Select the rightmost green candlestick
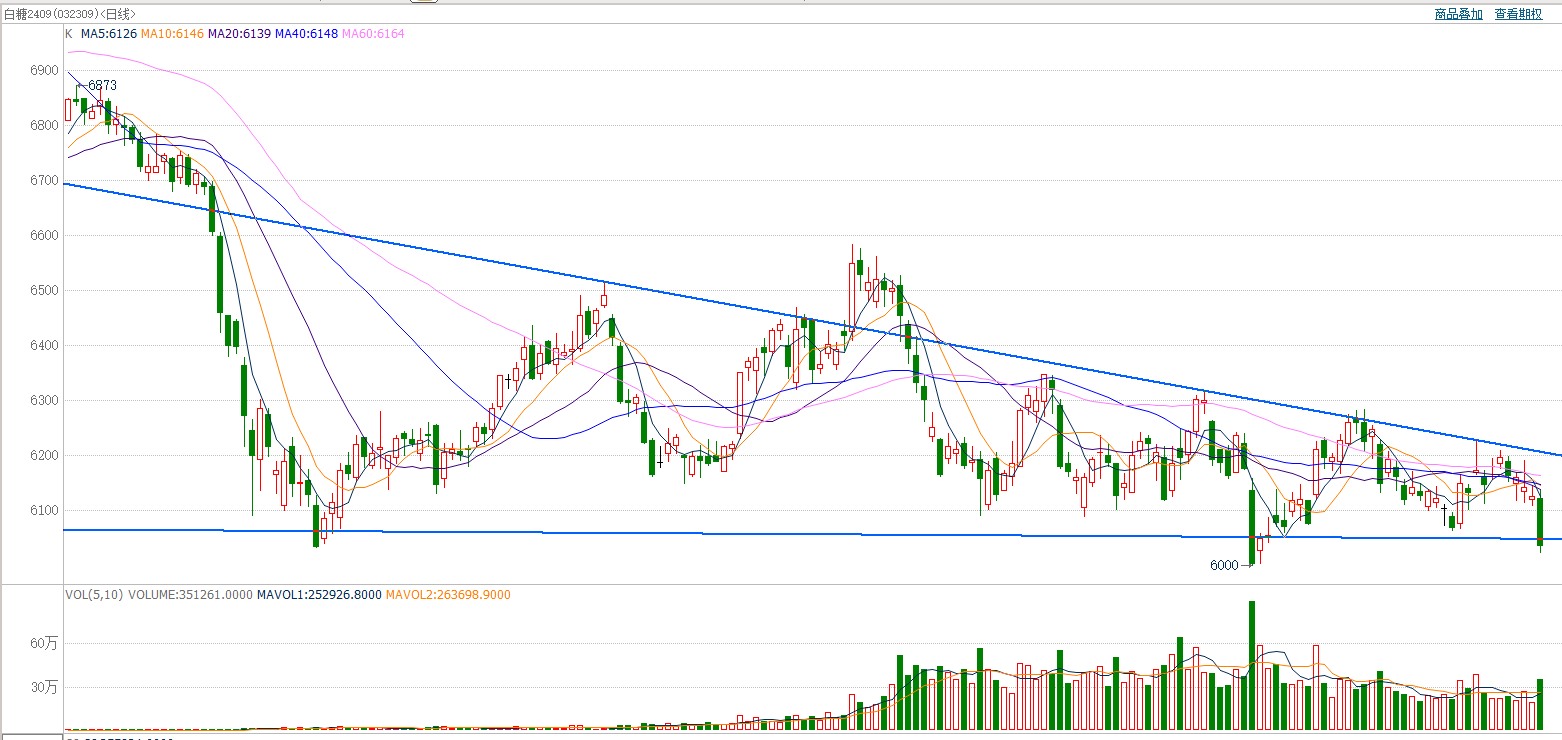This screenshot has width=1562, height=740. [x=1540, y=522]
